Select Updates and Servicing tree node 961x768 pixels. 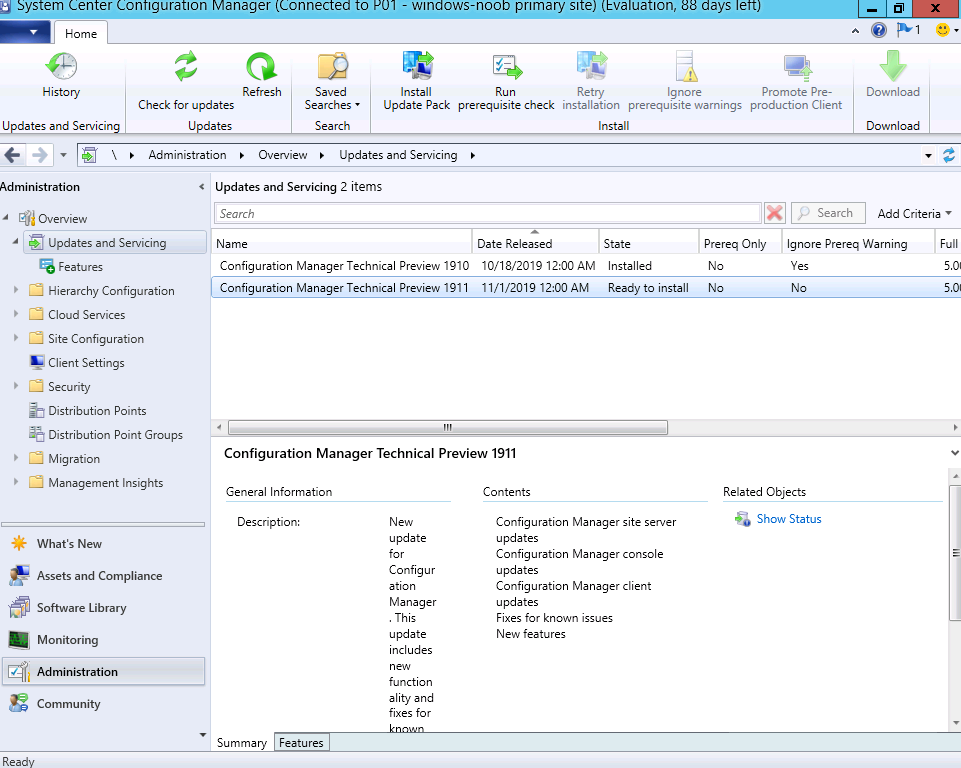click(x=115, y=243)
